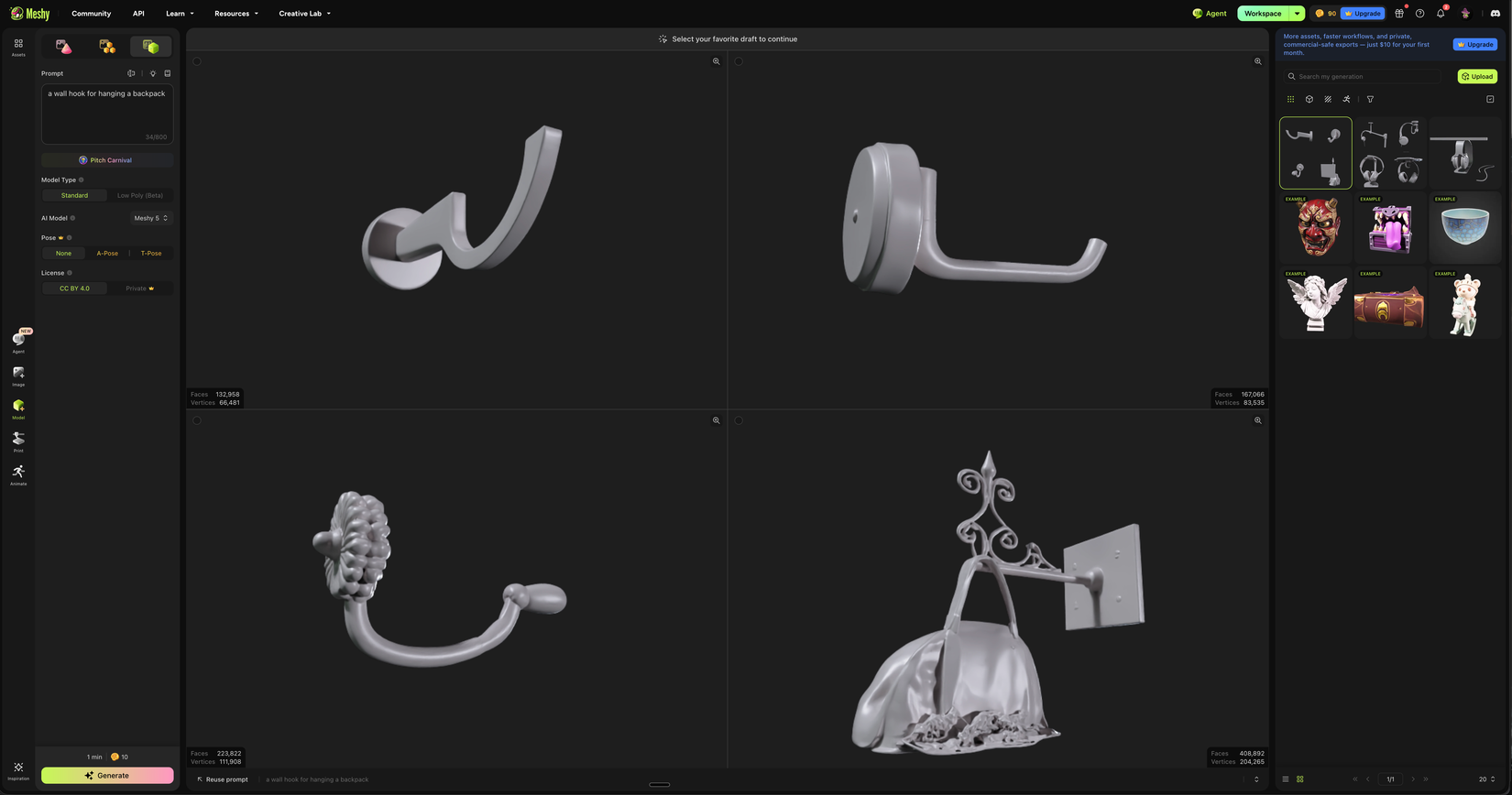Open the Print tool in the left sidebar
This screenshot has height=795, width=1512.
tap(18, 441)
